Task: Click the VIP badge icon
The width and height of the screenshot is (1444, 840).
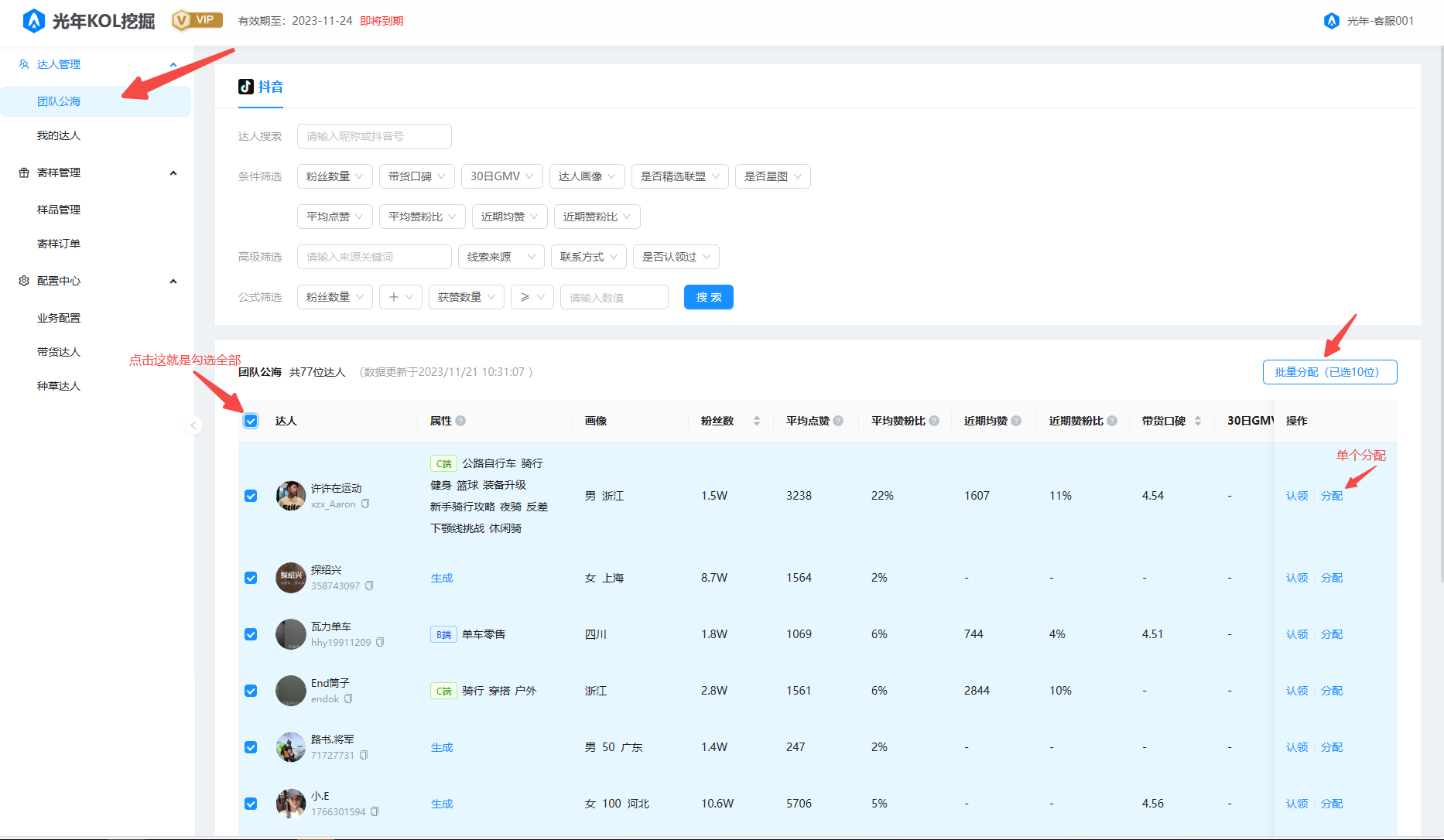Action: (197, 20)
